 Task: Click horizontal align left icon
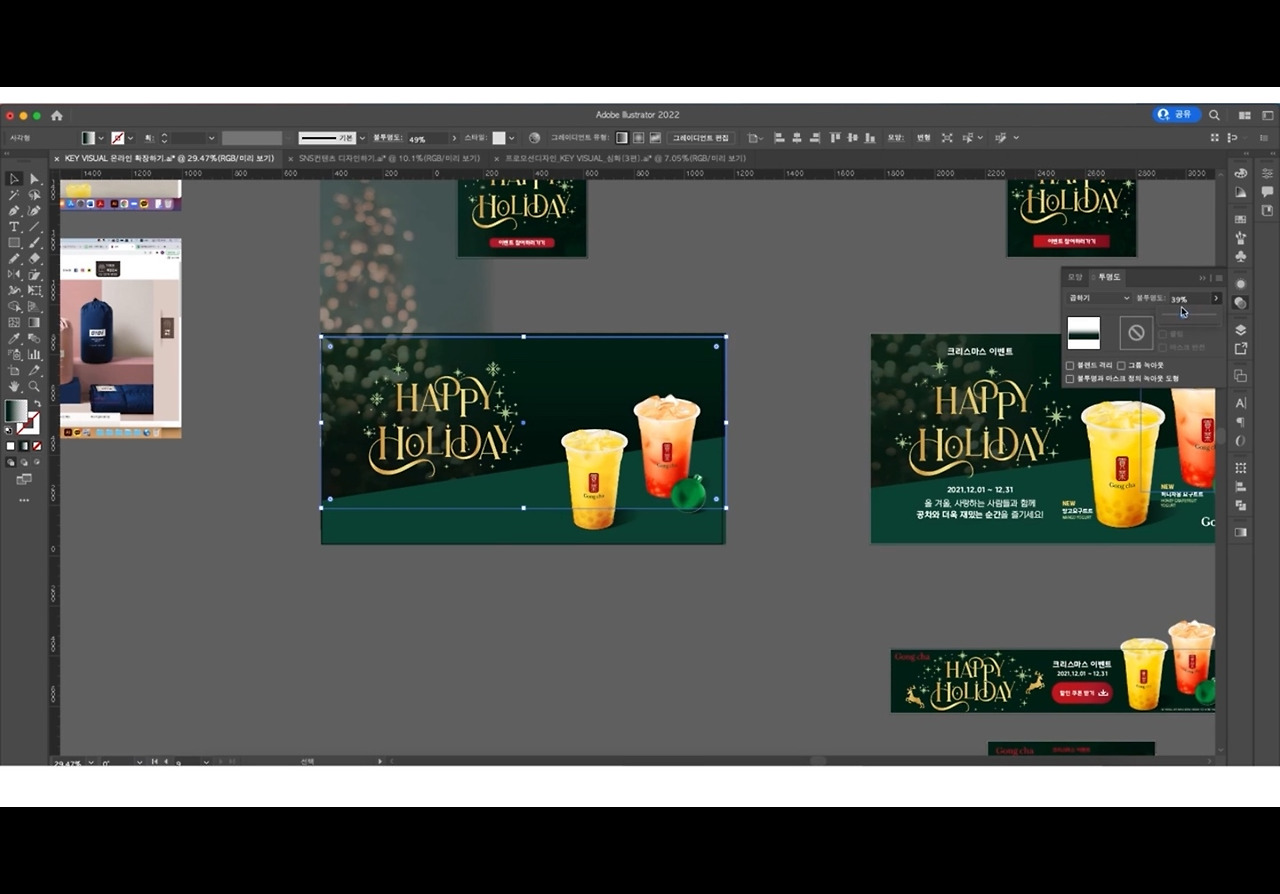(x=779, y=137)
